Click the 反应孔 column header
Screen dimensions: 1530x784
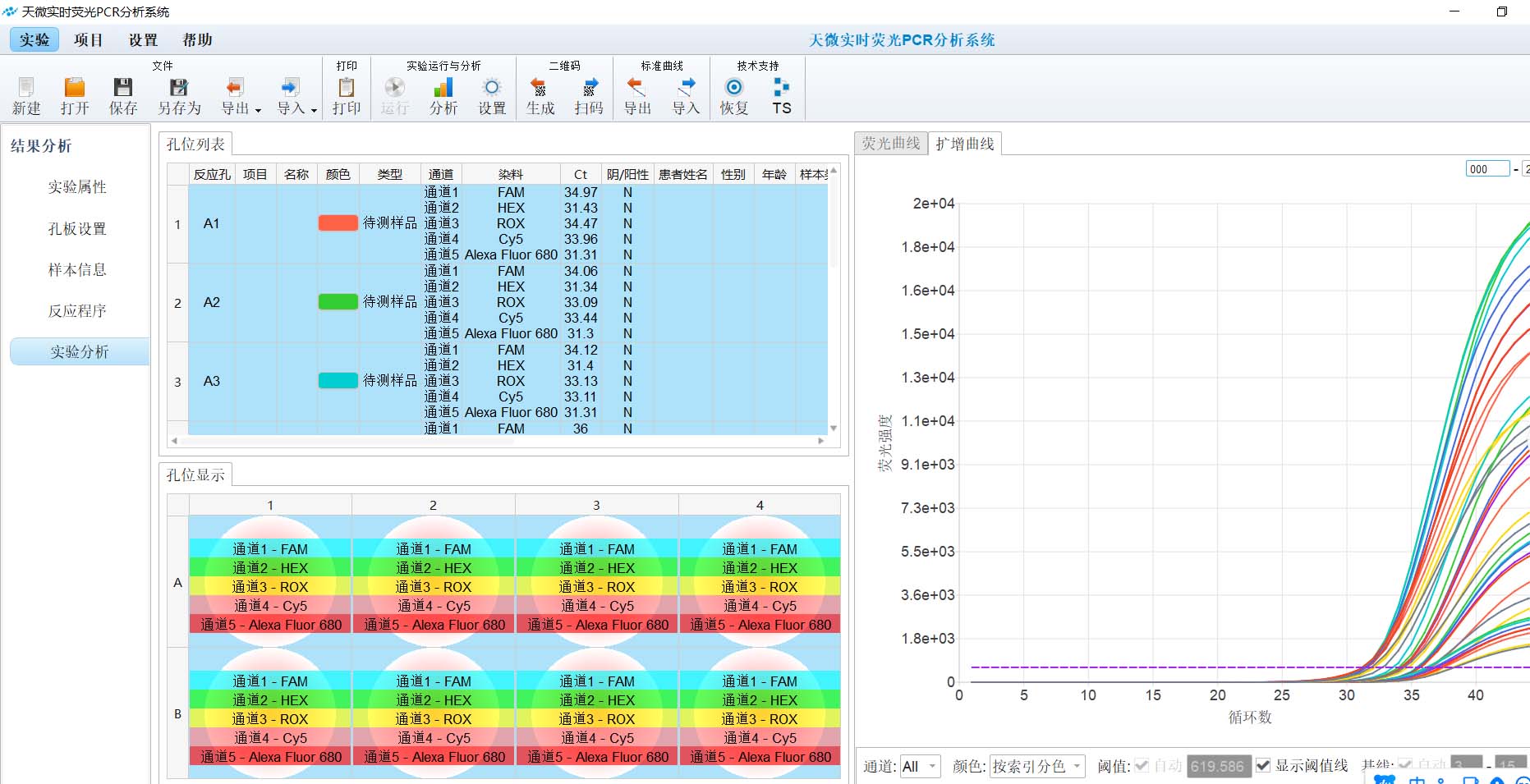[x=212, y=174]
